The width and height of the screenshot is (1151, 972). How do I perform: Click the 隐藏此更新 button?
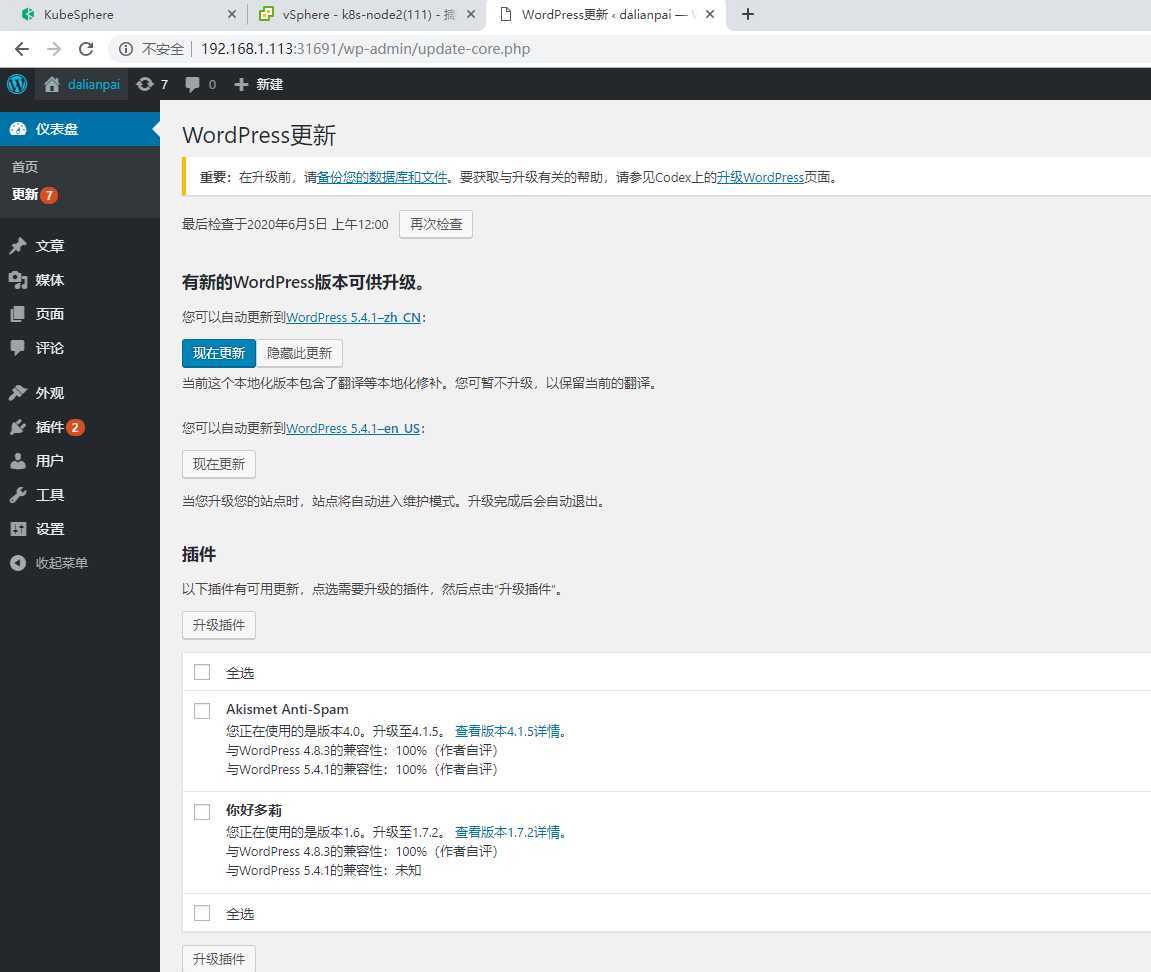[299, 353]
